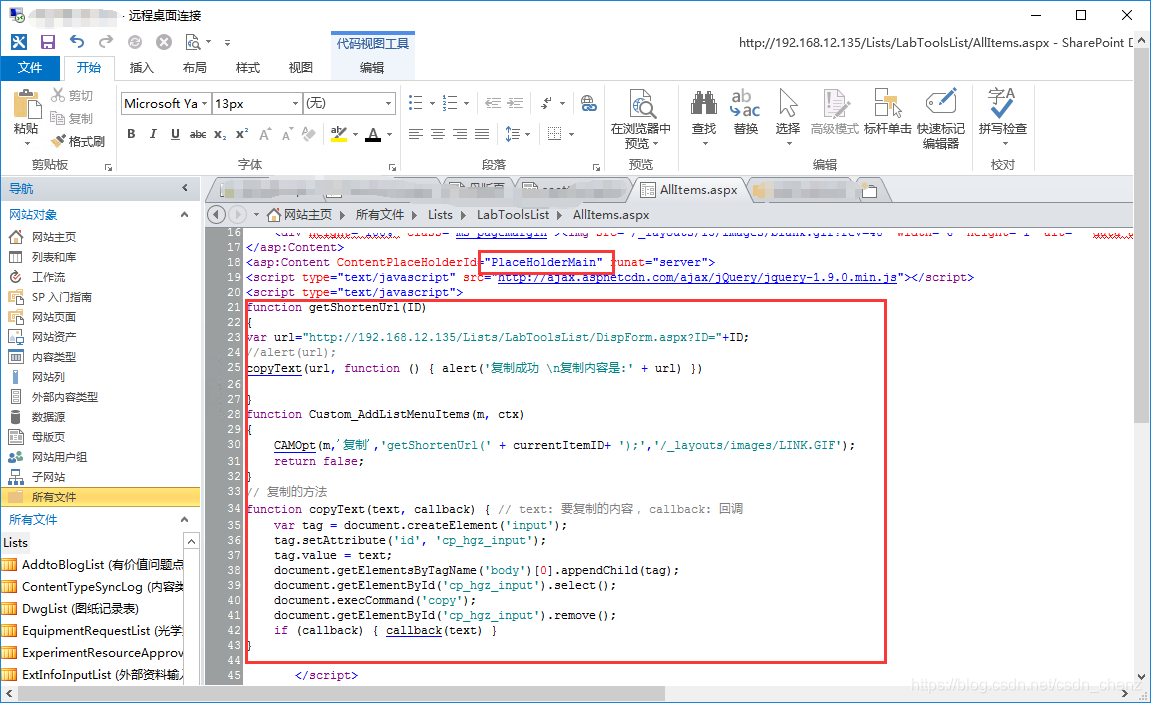Screen dimensions: 1151x703
Task: Switch to the View (视图) ribbon tab
Action: coord(300,68)
